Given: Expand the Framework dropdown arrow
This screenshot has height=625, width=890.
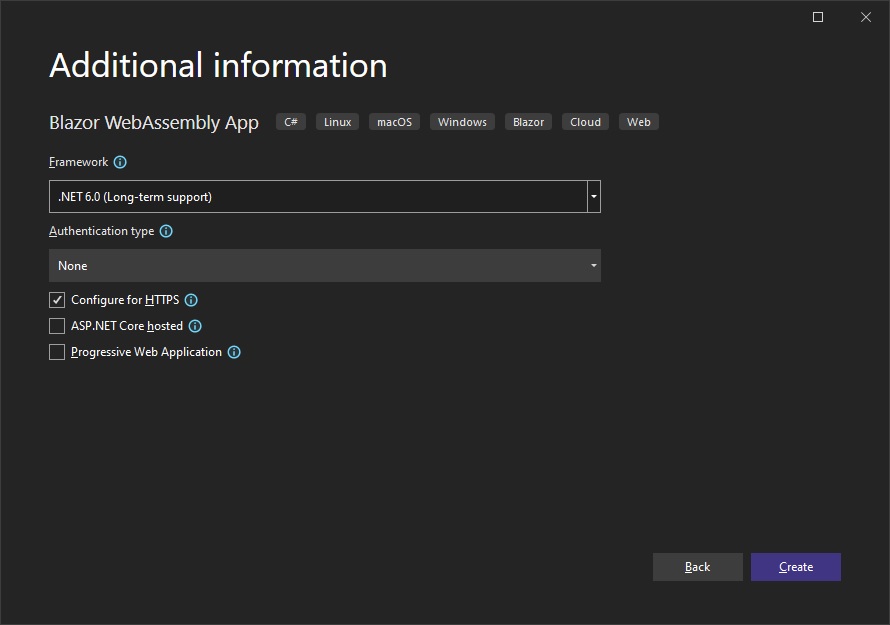Looking at the screenshot, I should tap(594, 197).
